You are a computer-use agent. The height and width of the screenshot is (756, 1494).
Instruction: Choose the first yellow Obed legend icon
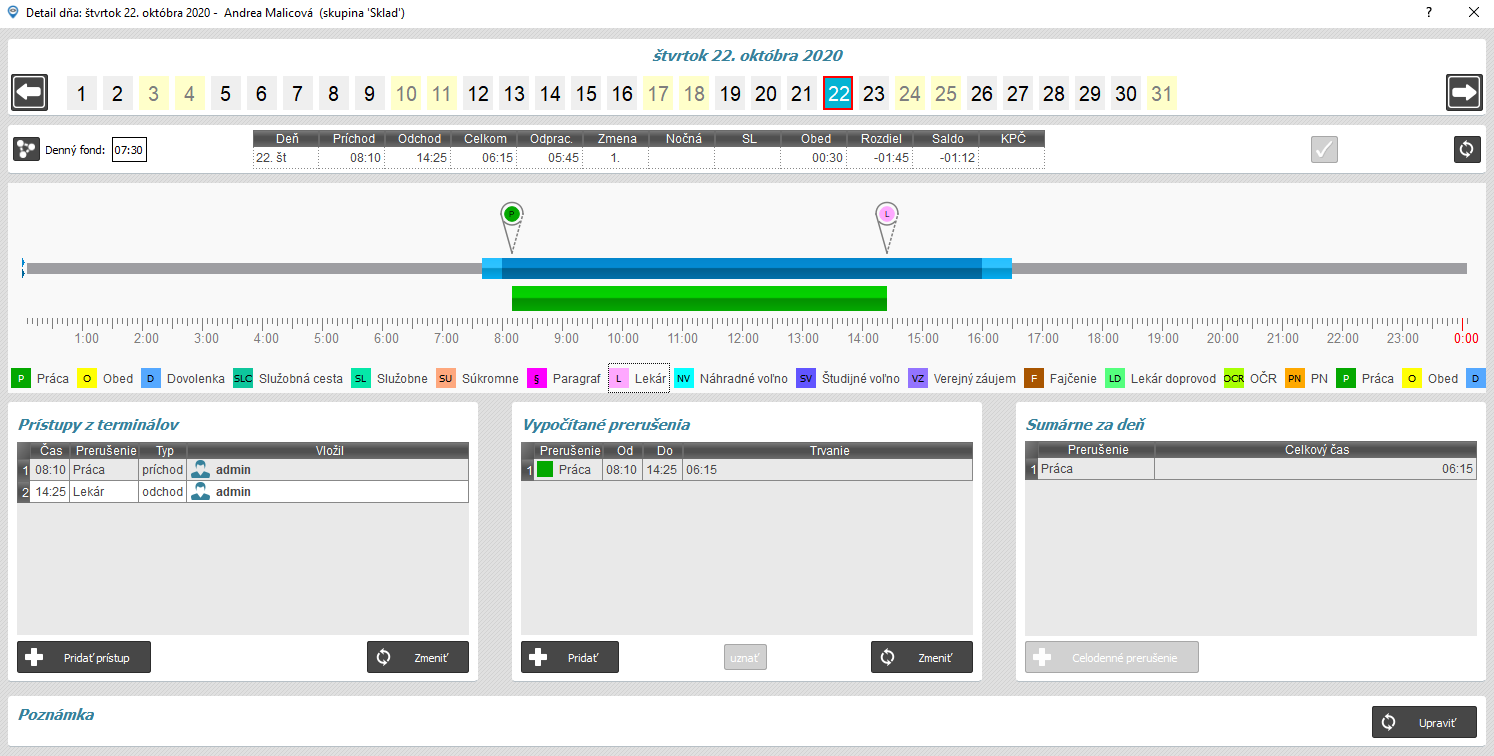(x=87, y=379)
